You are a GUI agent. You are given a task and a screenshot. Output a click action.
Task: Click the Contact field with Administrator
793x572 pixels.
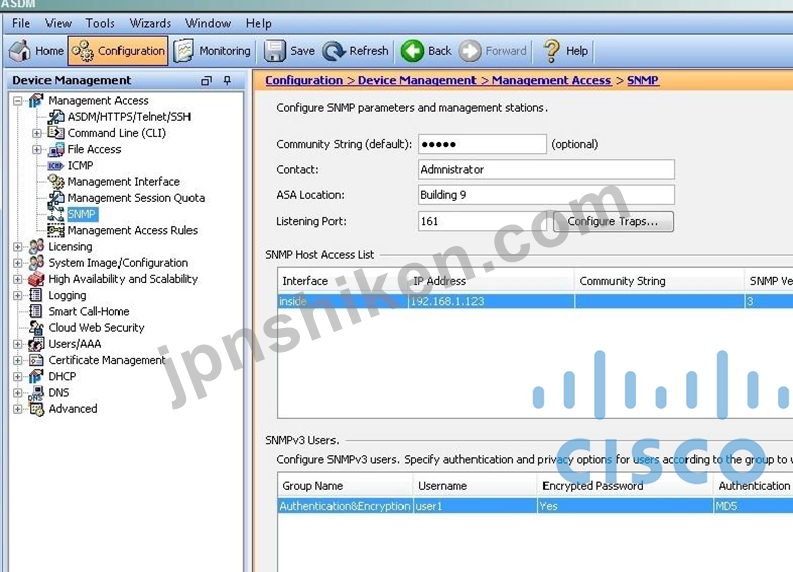coord(546,169)
